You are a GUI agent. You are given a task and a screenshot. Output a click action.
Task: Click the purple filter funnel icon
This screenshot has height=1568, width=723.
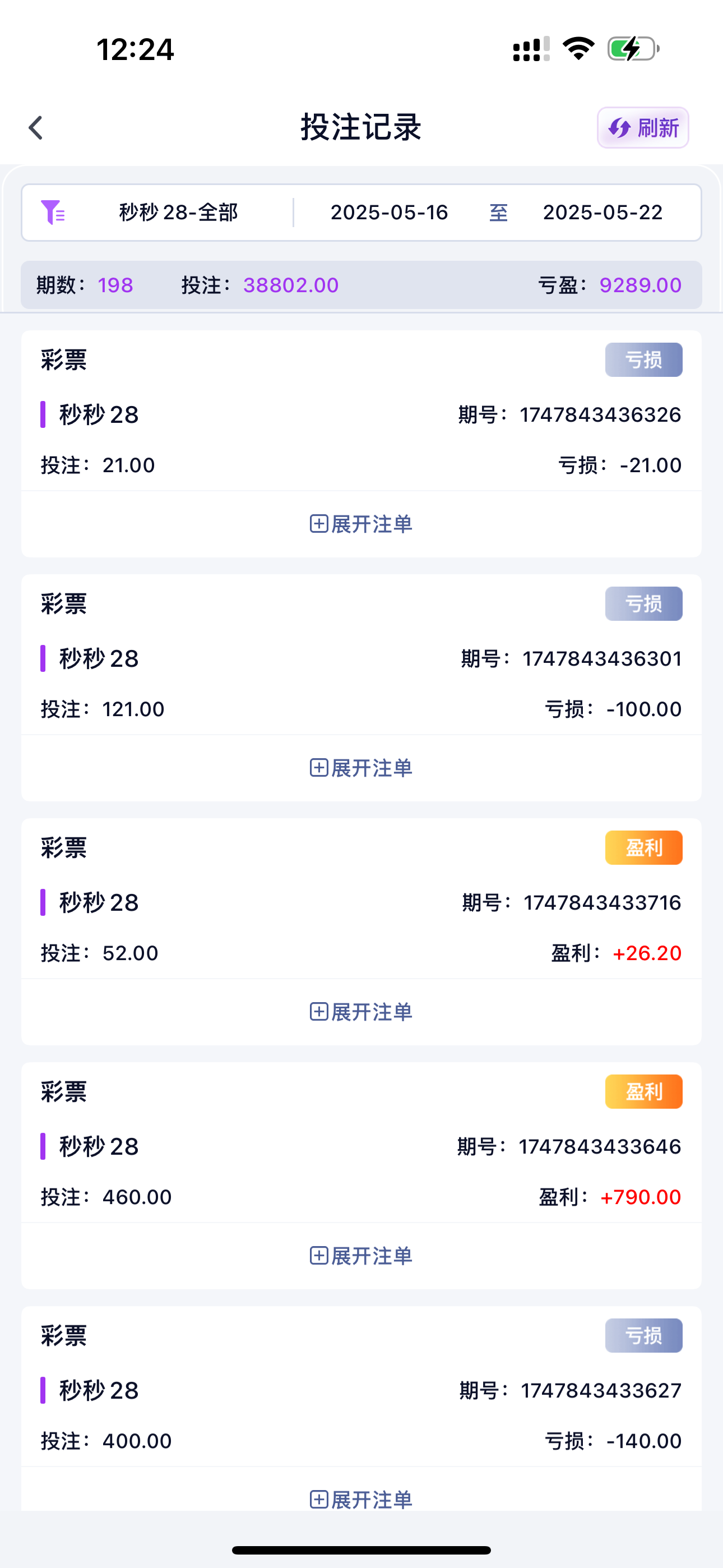[x=53, y=213]
